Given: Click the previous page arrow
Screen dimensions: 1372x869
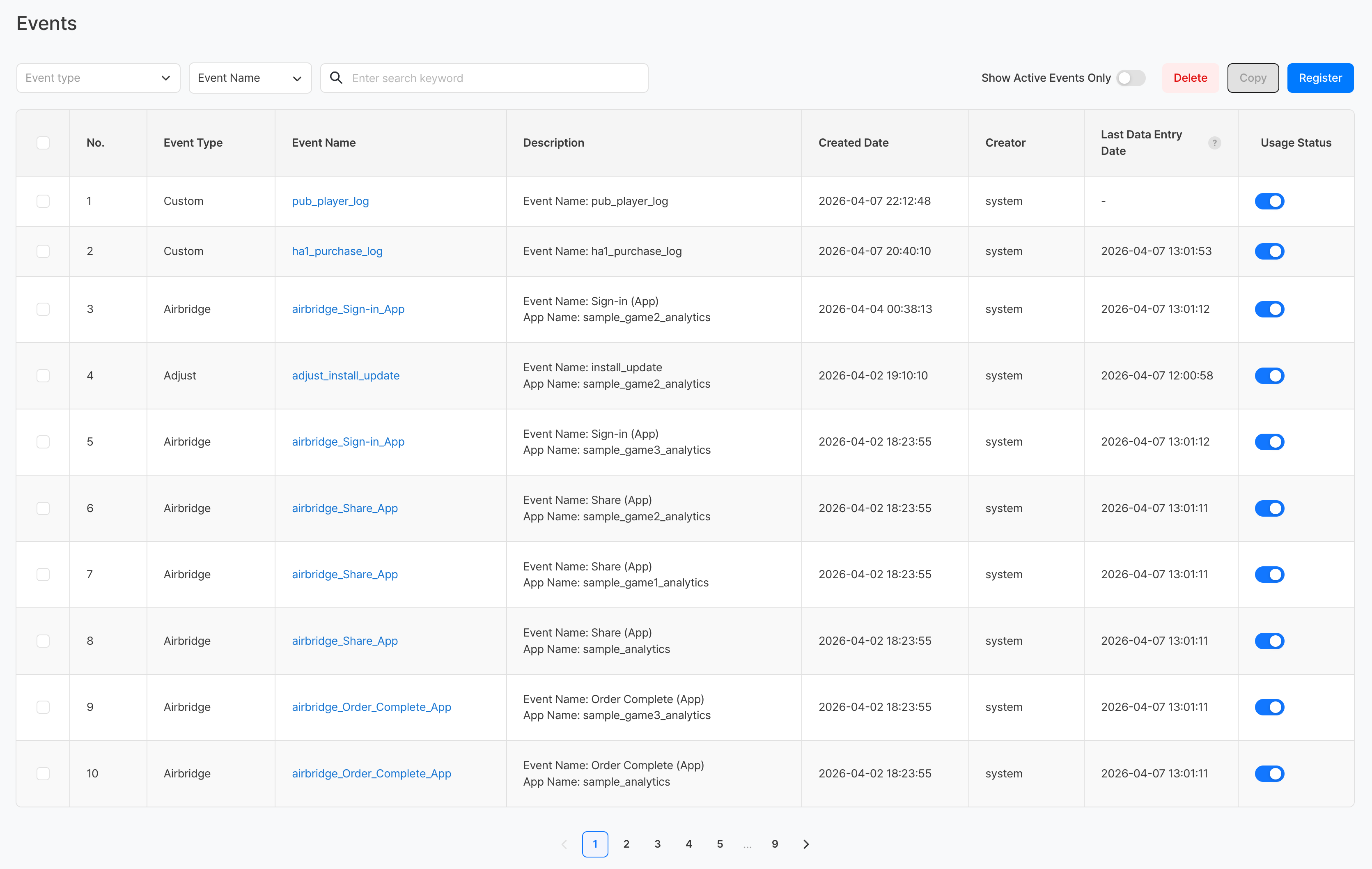Looking at the screenshot, I should [564, 844].
